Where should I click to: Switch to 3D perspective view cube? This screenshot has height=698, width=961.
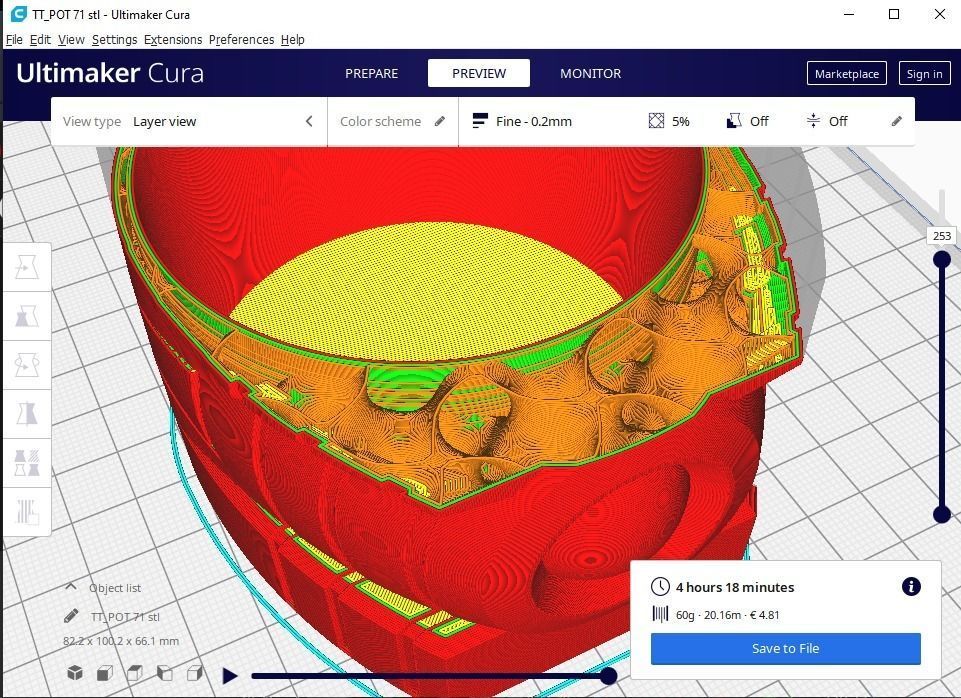[75, 673]
